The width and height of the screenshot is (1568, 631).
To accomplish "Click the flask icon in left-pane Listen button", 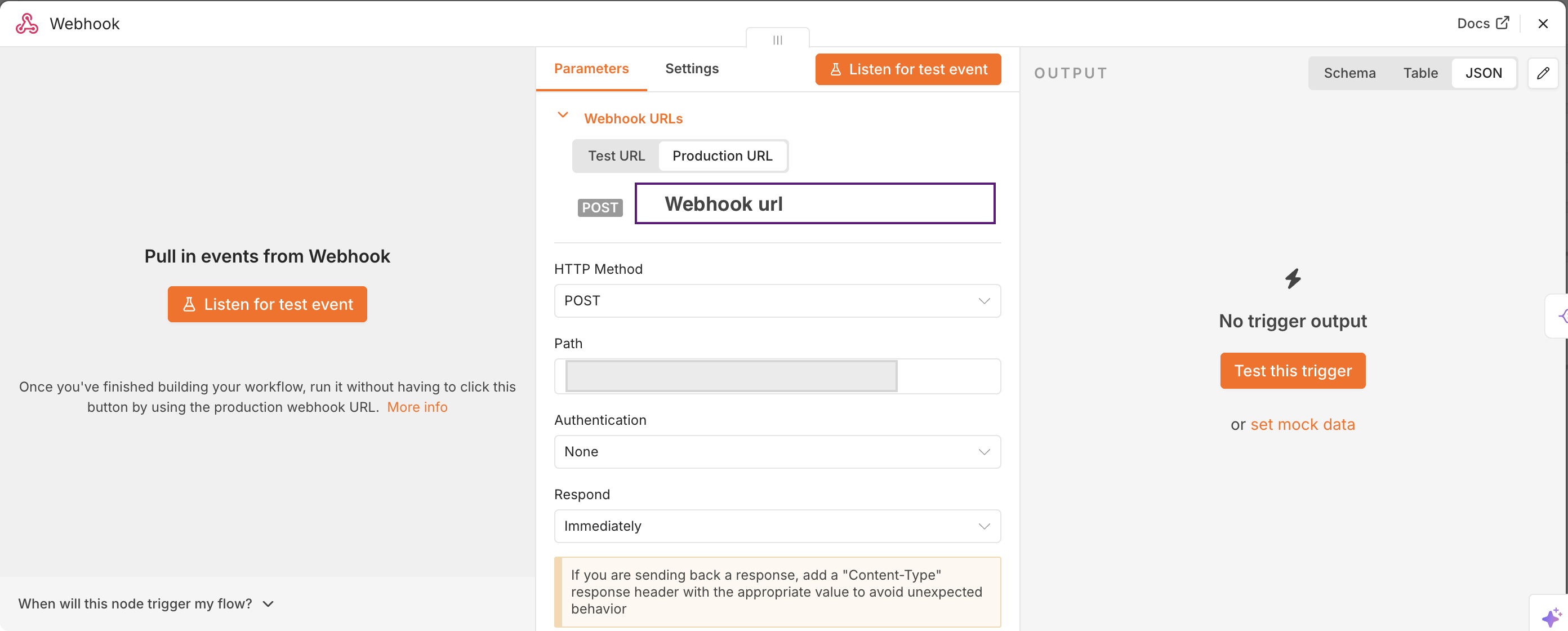I will (x=189, y=305).
